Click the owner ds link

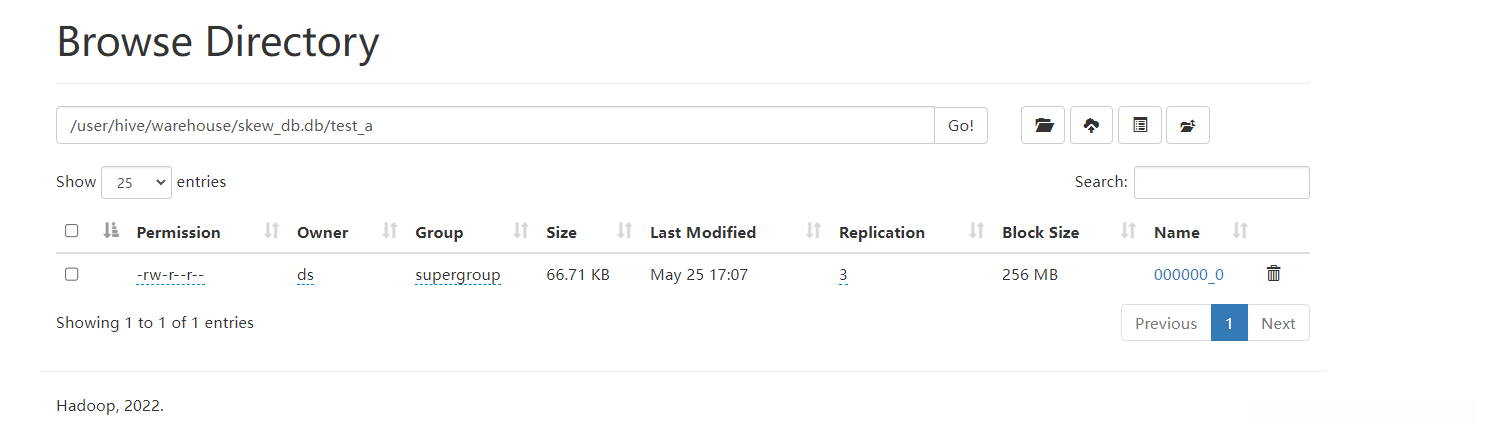coord(305,275)
